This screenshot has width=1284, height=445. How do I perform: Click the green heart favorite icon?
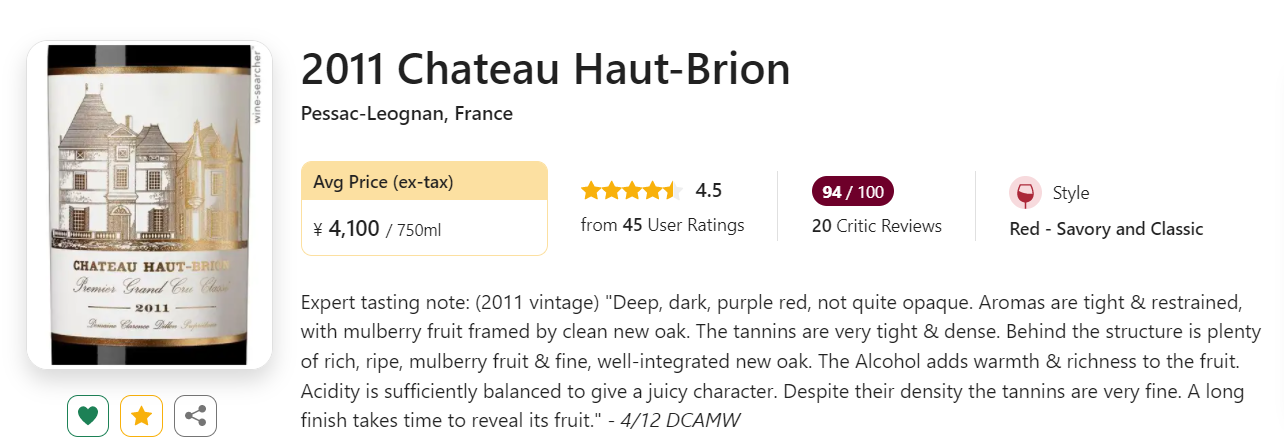click(x=88, y=416)
